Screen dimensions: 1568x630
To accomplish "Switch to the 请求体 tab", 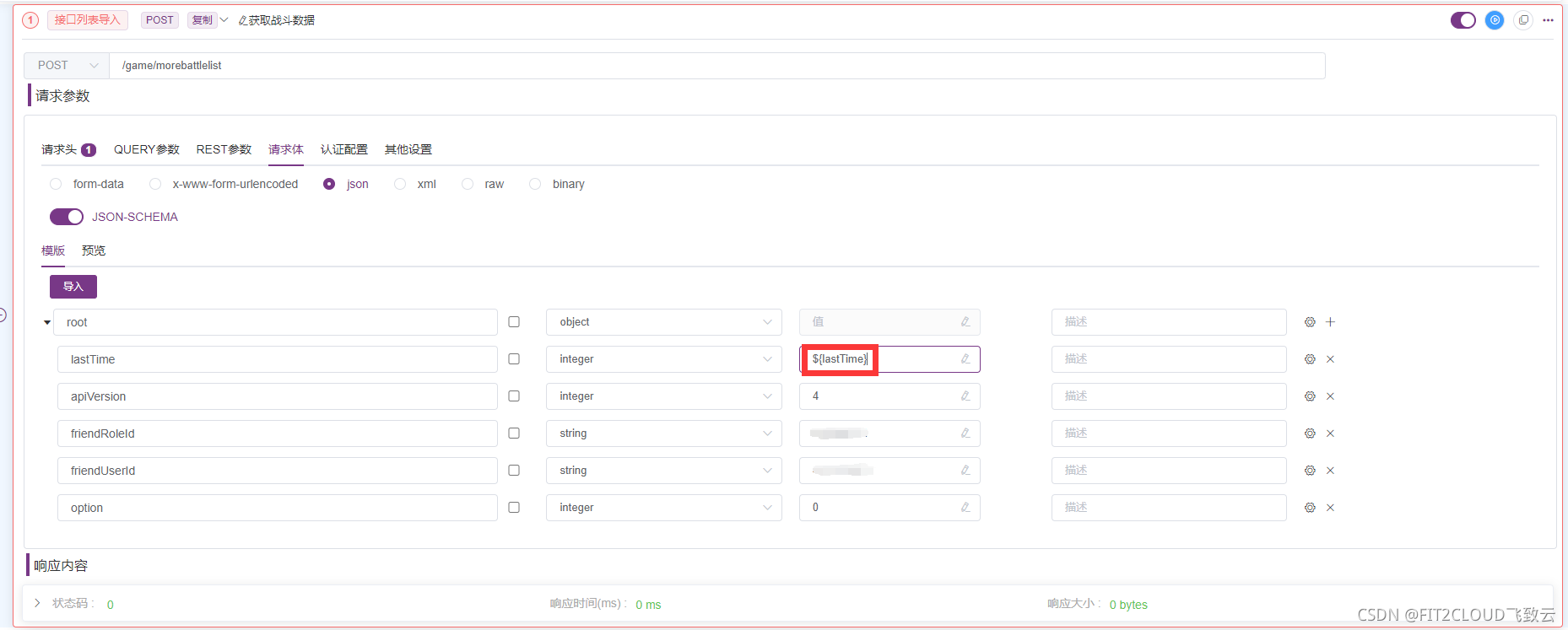I will pos(286,149).
